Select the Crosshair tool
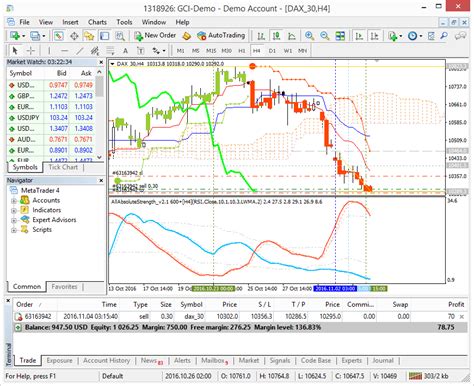This screenshot has width=474, height=386. [x=31, y=51]
